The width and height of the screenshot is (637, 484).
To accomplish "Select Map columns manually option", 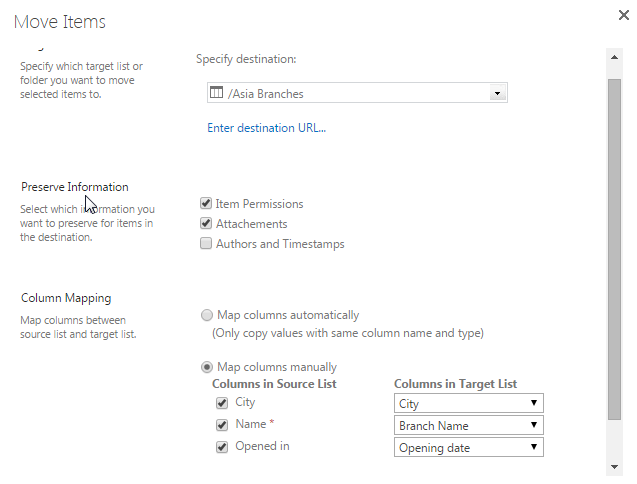I will pyautogui.click(x=207, y=367).
